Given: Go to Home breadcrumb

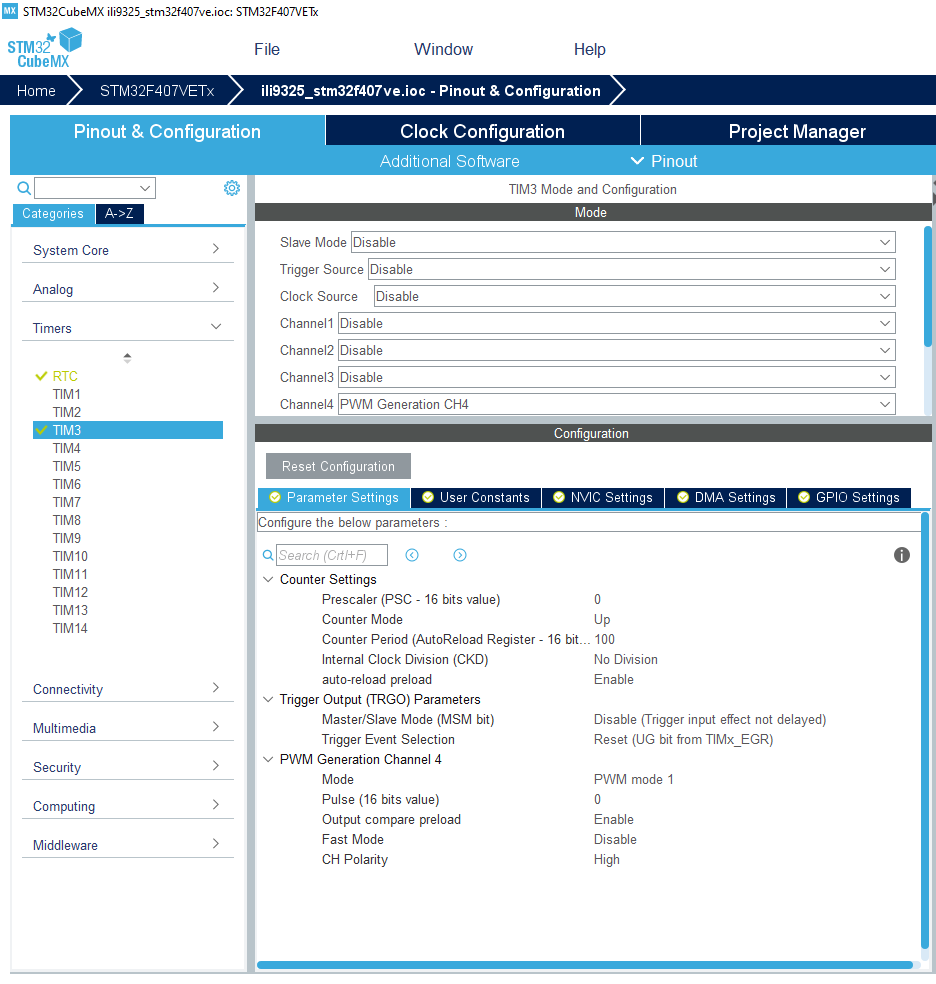Looking at the screenshot, I should [36, 90].
